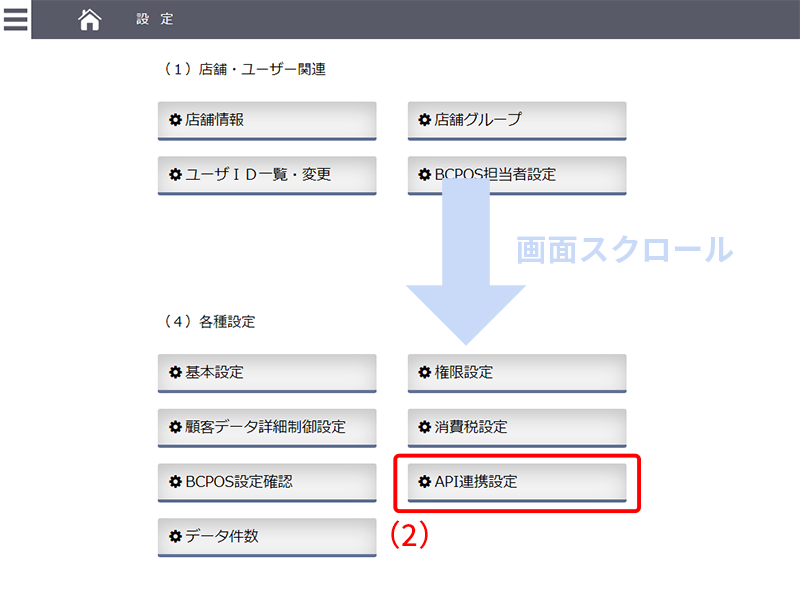This screenshot has height=600, width=800.
Task: Click gear icon beside データ件数
Action: coord(176,536)
